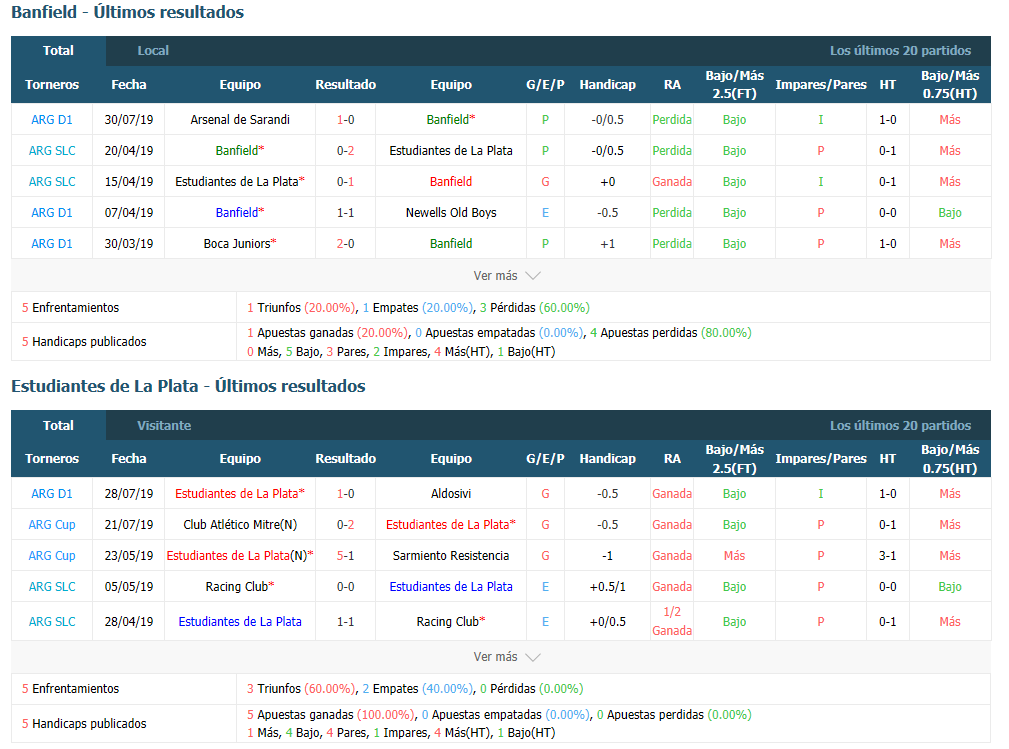1009x749 pixels.
Task: Click the 3 Triunfos (60.00%) statistic
Action: pos(301,689)
